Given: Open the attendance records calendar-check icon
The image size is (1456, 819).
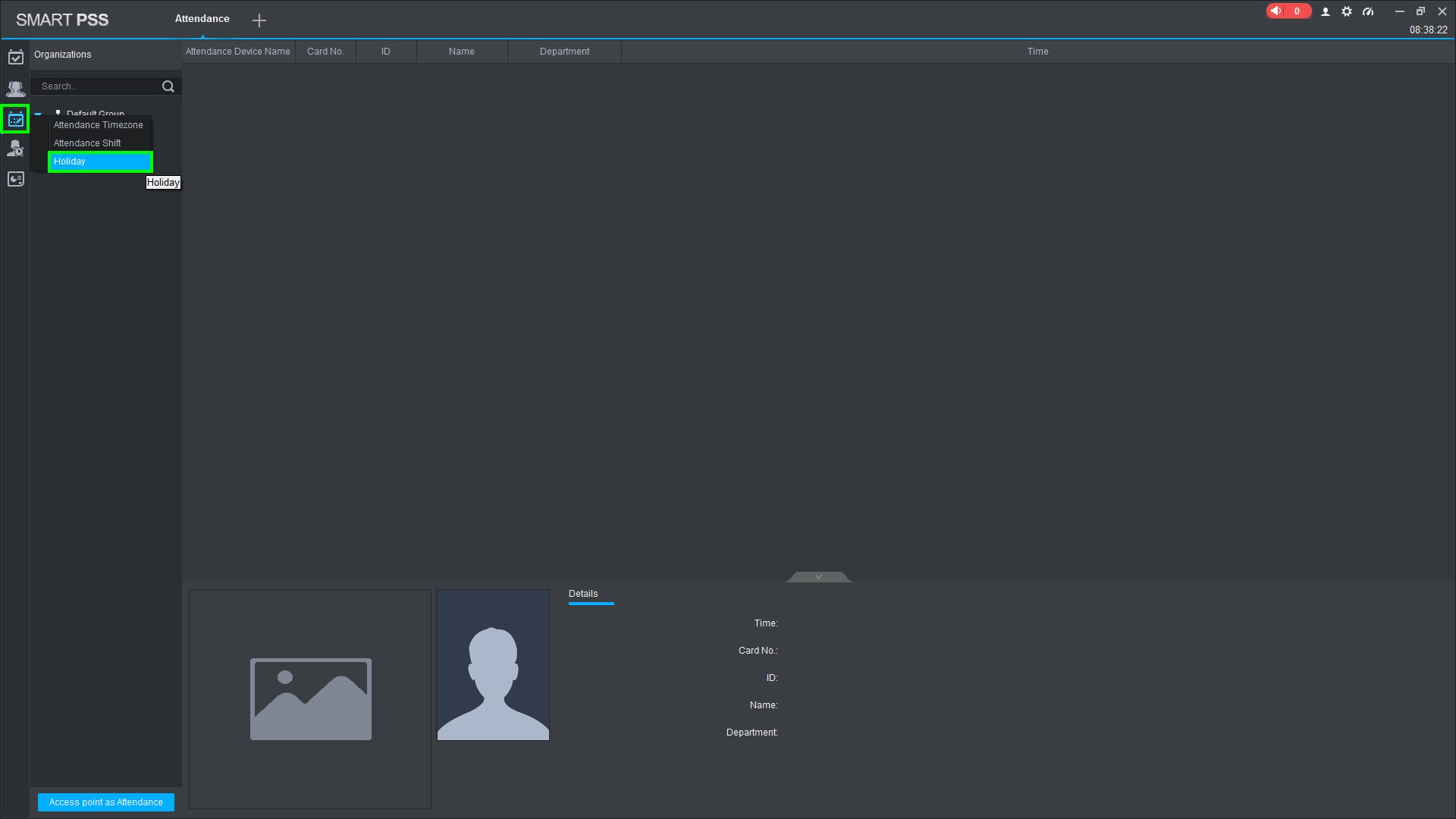Looking at the screenshot, I should (x=15, y=58).
